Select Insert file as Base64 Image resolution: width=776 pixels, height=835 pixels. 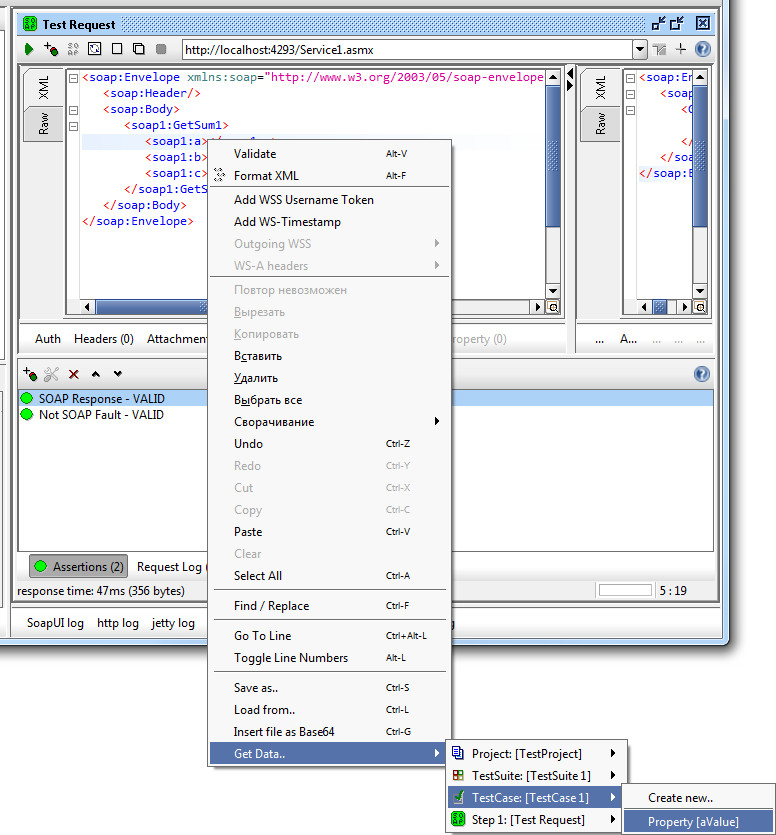330,732
